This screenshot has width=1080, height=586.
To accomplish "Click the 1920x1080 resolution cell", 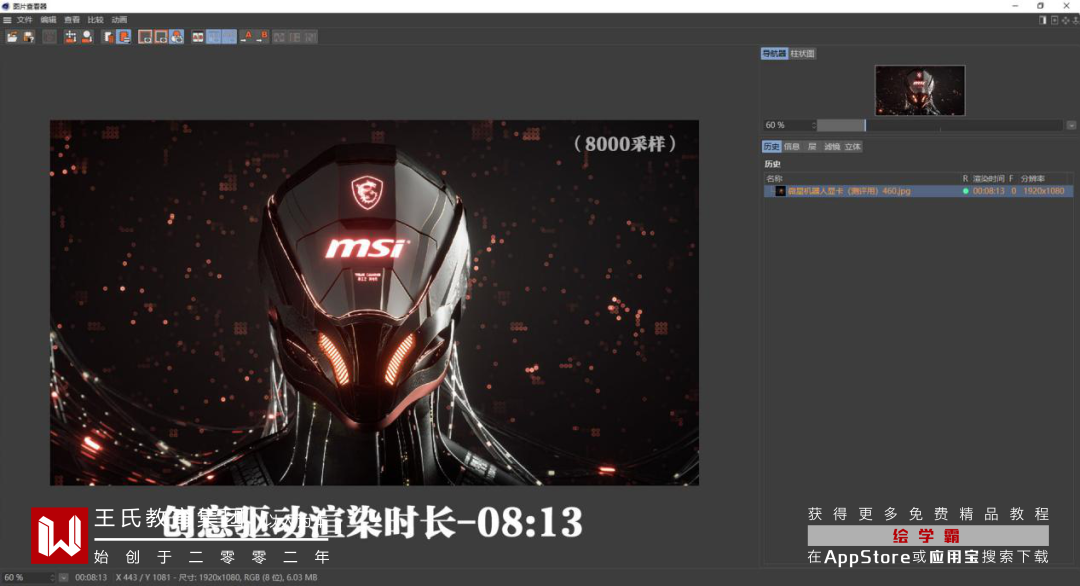I will (x=1043, y=191).
